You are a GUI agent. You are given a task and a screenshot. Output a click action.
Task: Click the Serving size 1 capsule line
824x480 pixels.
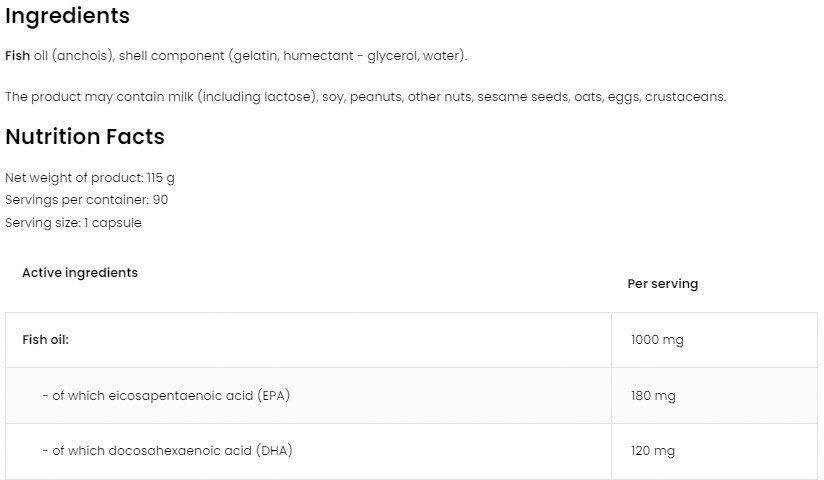[x=73, y=222]
